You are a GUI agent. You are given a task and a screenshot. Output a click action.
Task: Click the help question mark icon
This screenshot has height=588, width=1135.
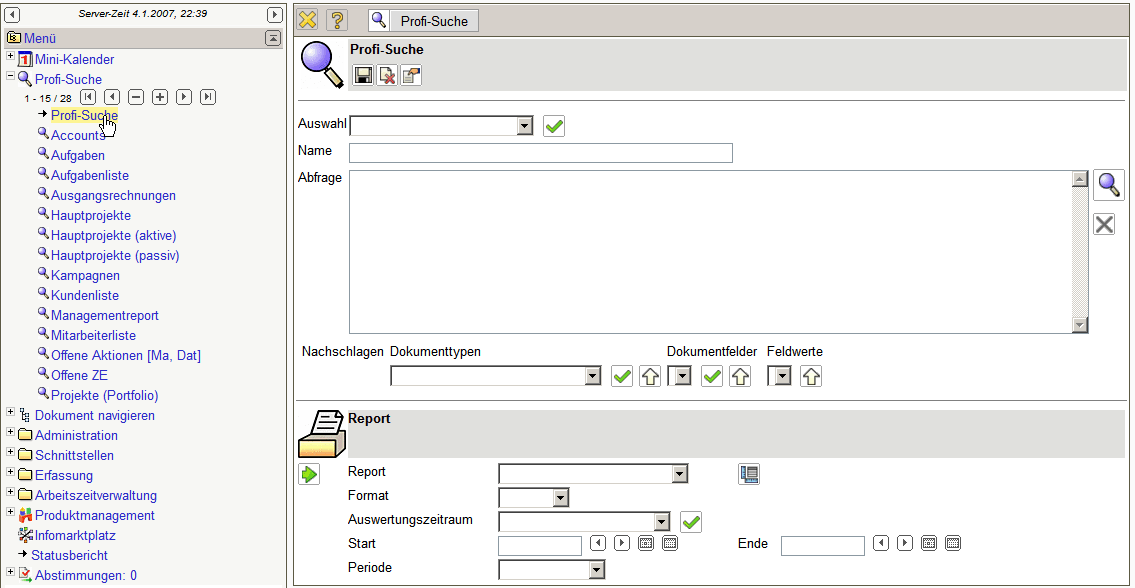click(x=337, y=20)
